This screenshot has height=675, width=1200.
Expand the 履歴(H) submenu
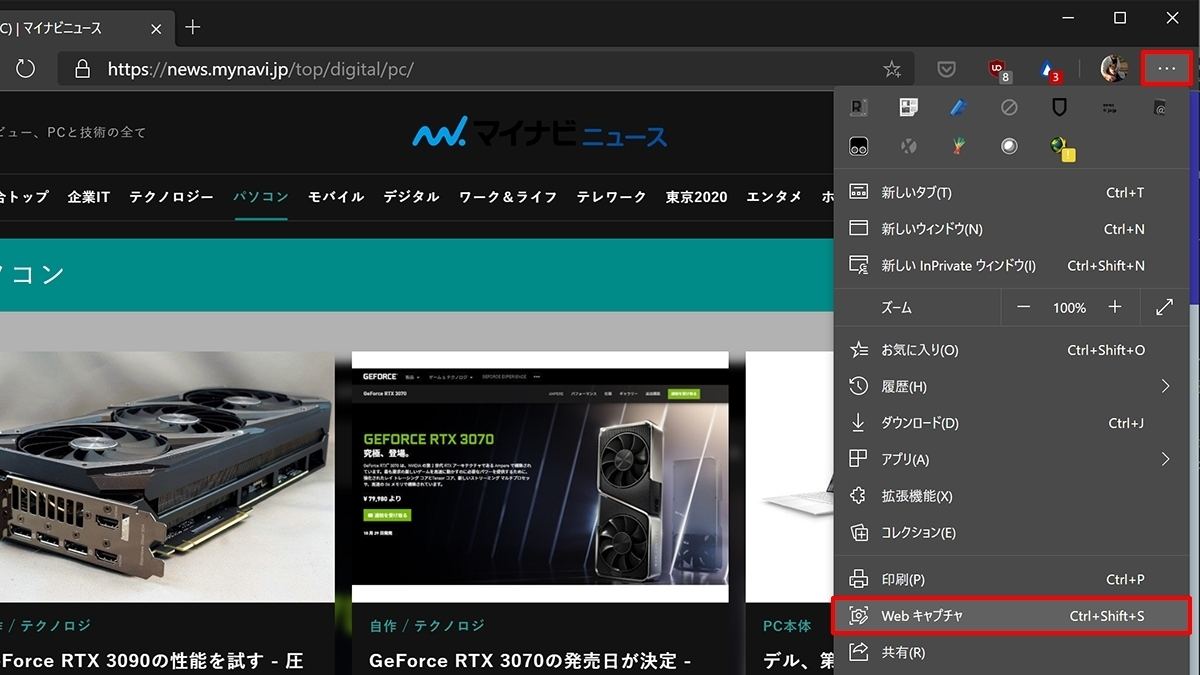[x=1166, y=386]
